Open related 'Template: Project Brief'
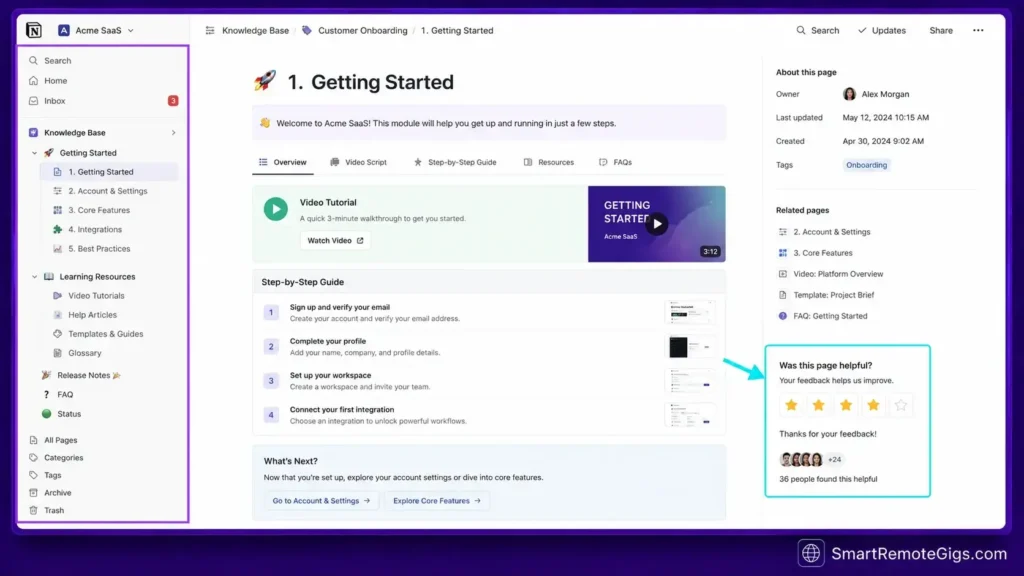The image size is (1024, 576). coord(825,295)
